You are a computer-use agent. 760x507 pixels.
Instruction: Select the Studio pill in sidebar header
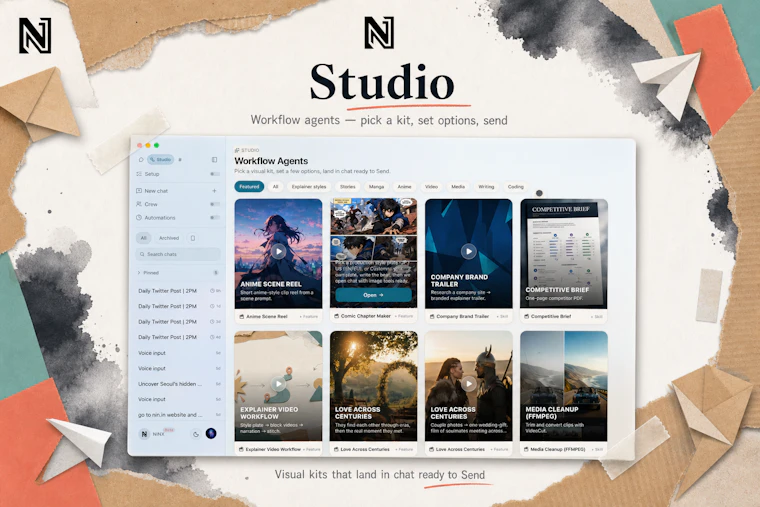[x=160, y=159]
